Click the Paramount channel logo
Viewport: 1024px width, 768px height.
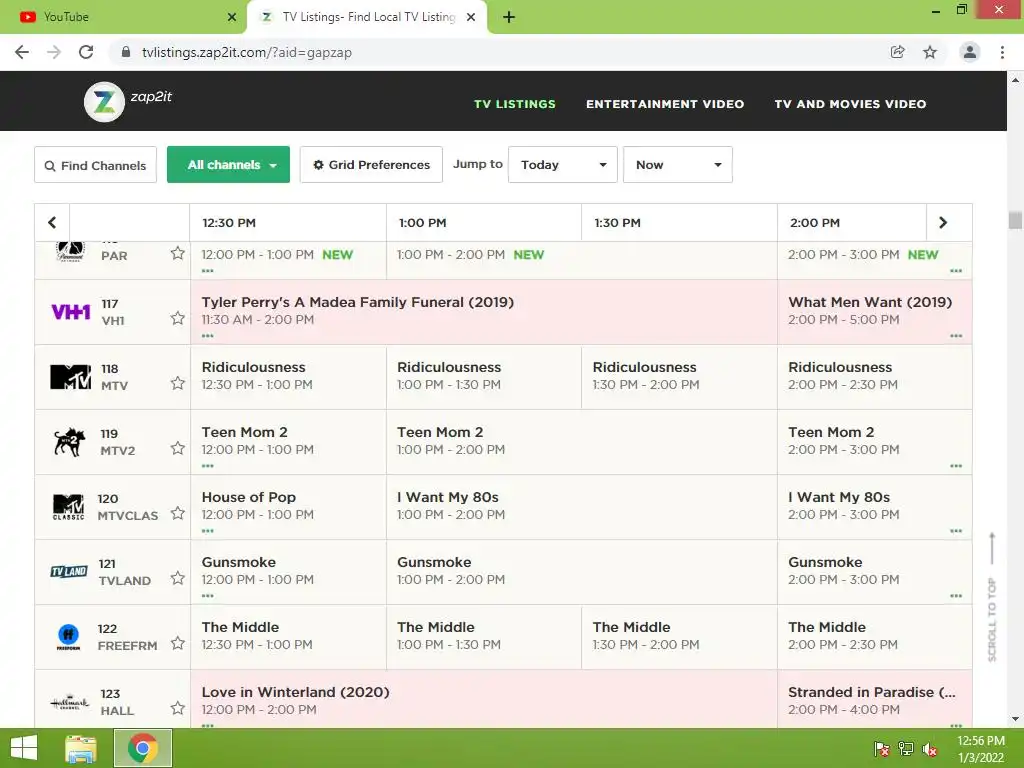click(x=71, y=251)
